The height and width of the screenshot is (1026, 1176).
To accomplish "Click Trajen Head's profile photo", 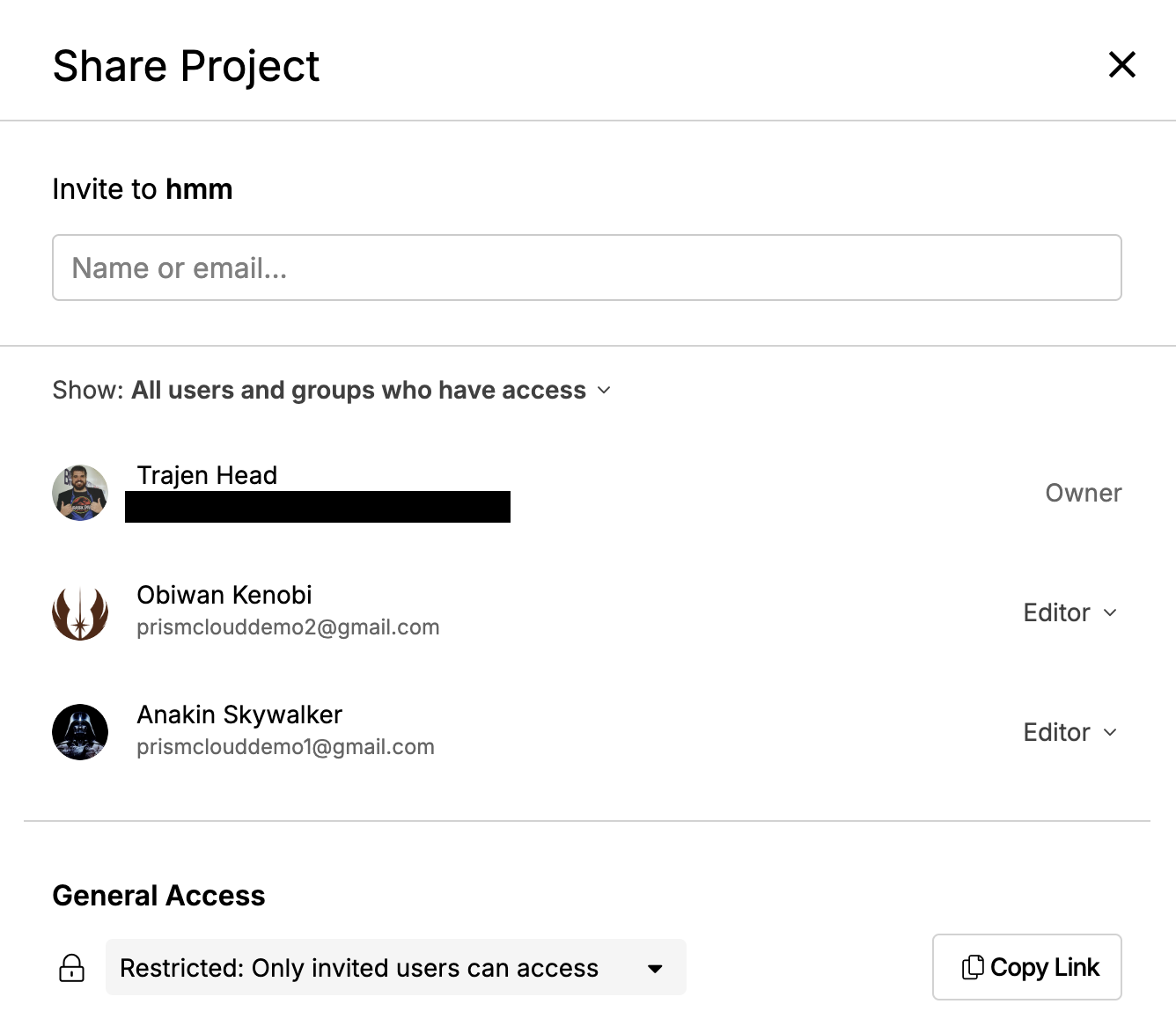I will (80, 493).
